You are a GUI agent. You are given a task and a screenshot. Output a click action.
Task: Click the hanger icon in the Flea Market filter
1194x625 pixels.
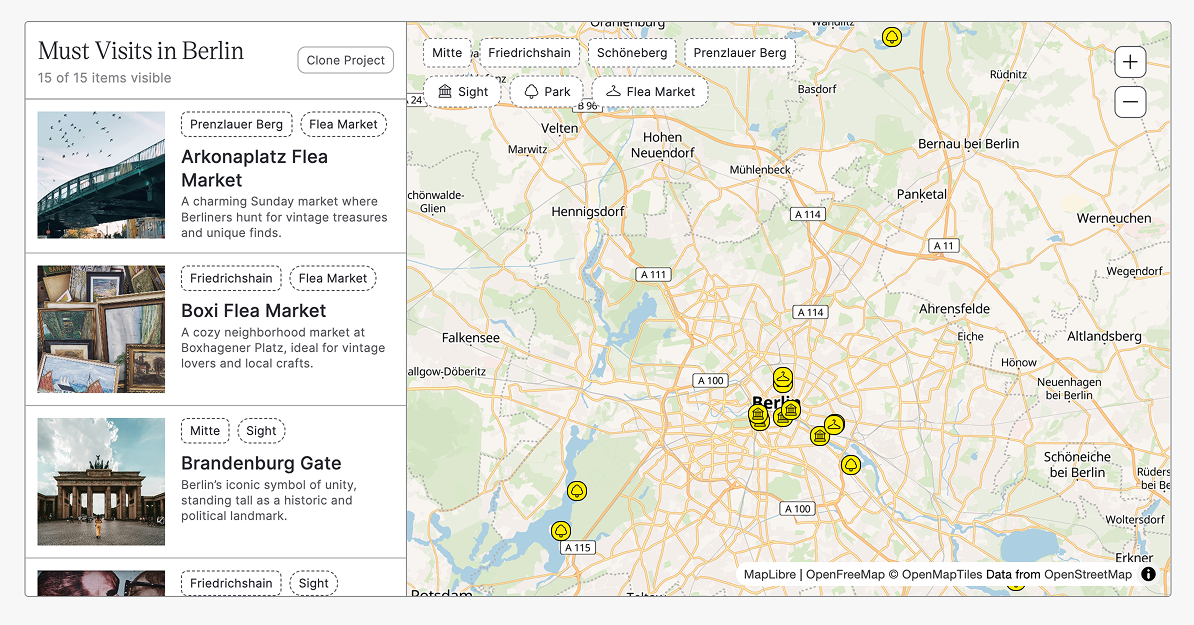tap(613, 91)
